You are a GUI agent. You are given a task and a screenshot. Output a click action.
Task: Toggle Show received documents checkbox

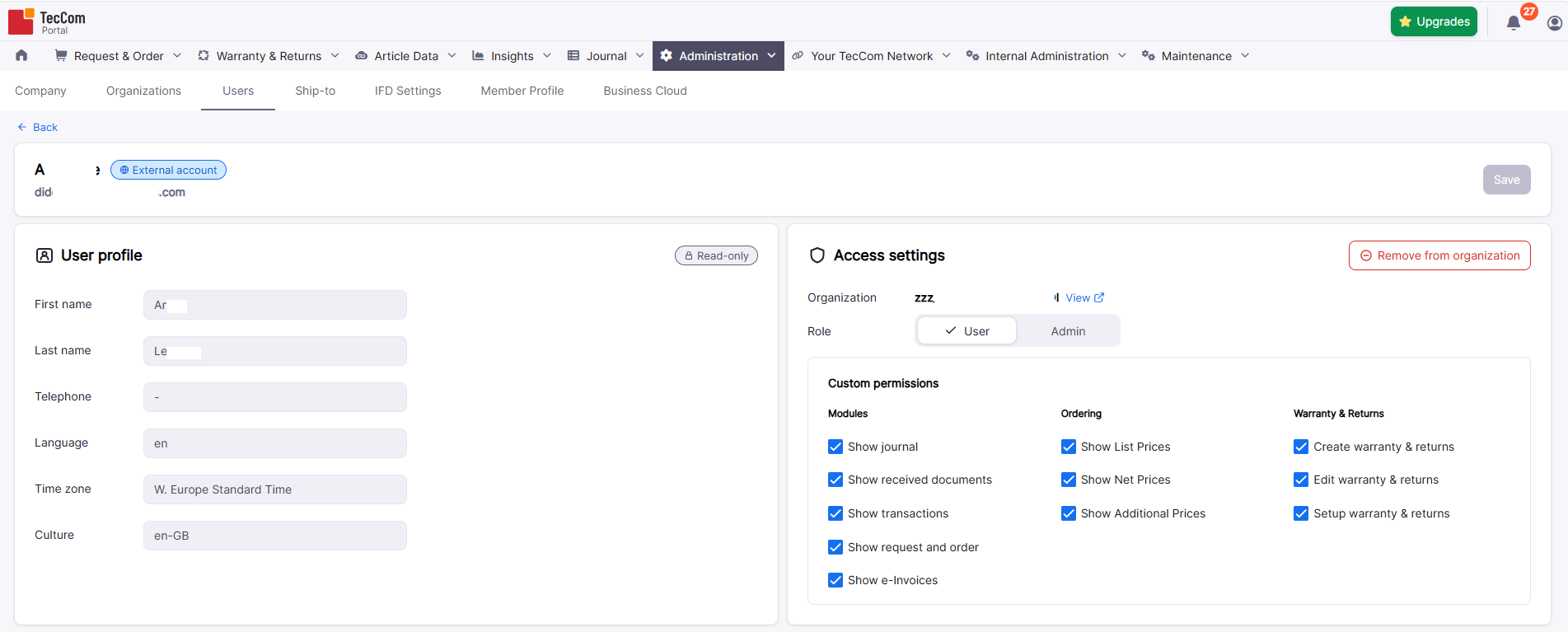coord(835,480)
